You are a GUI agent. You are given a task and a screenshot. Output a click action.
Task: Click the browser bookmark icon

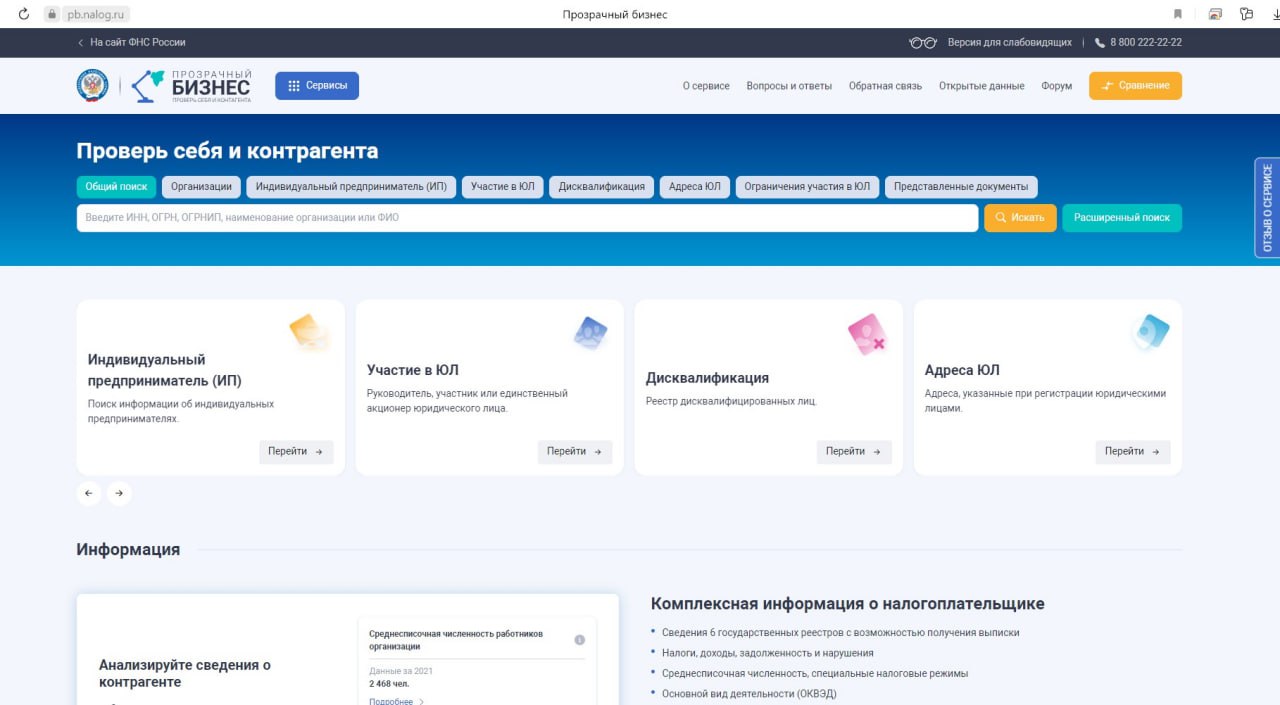tap(1177, 14)
